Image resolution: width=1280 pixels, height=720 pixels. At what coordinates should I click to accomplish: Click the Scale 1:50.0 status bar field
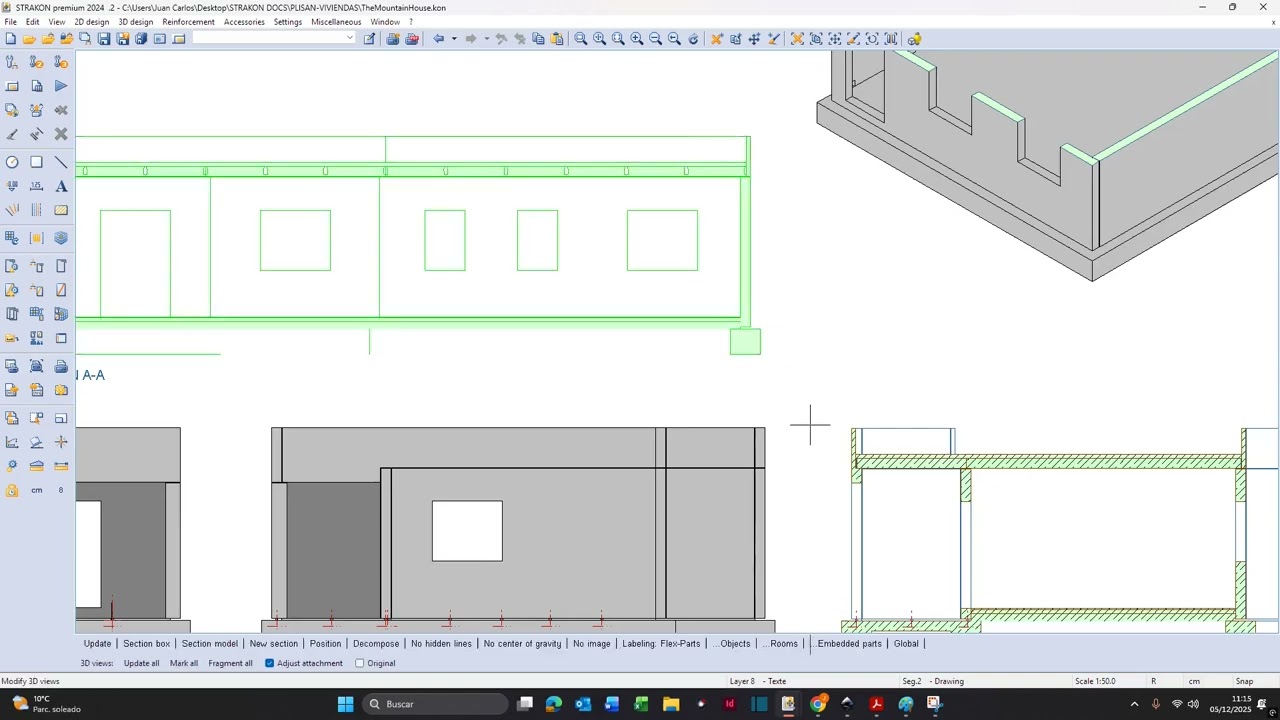[1095, 681]
